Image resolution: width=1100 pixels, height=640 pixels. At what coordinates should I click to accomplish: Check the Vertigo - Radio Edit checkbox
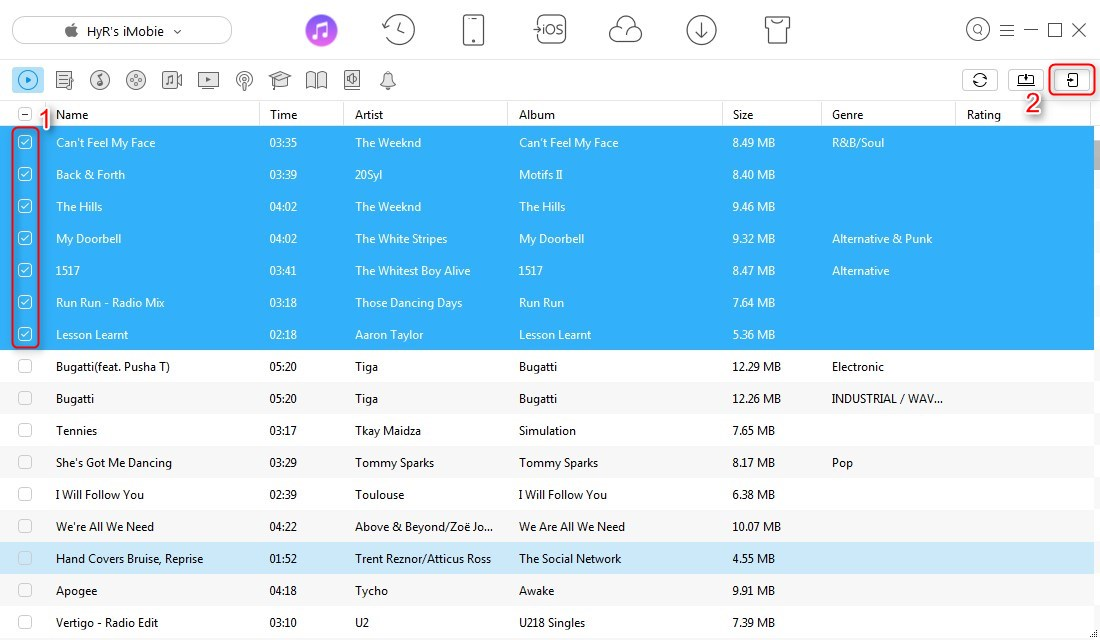pos(25,622)
